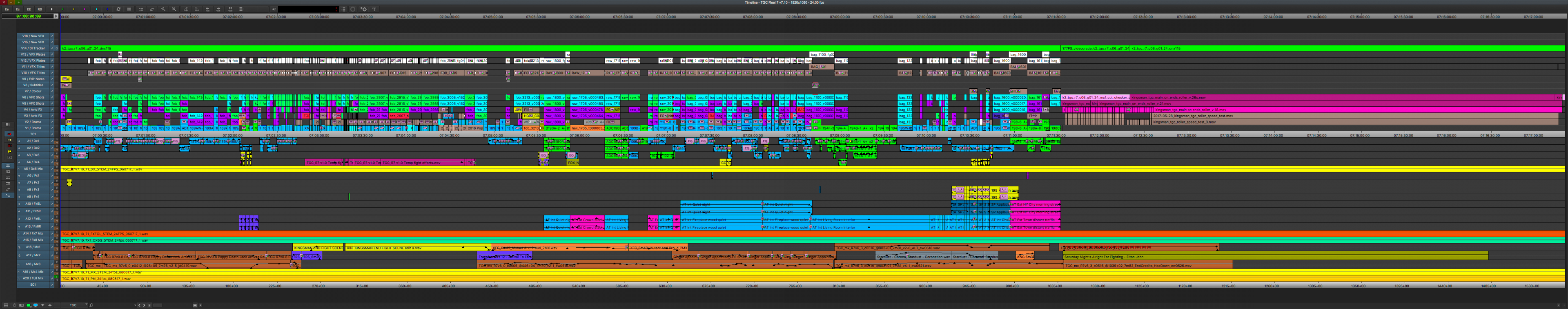Click the 07:10:00:00 mark on the top ruler

(x=927, y=16)
